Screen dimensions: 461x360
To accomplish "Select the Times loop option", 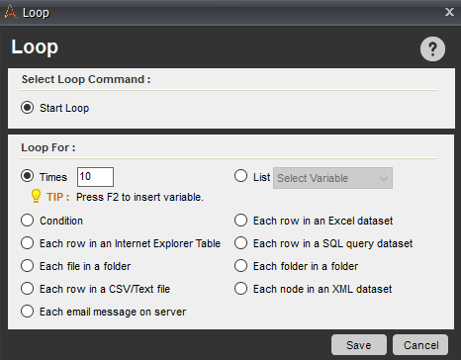I will click(x=27, y=176).
